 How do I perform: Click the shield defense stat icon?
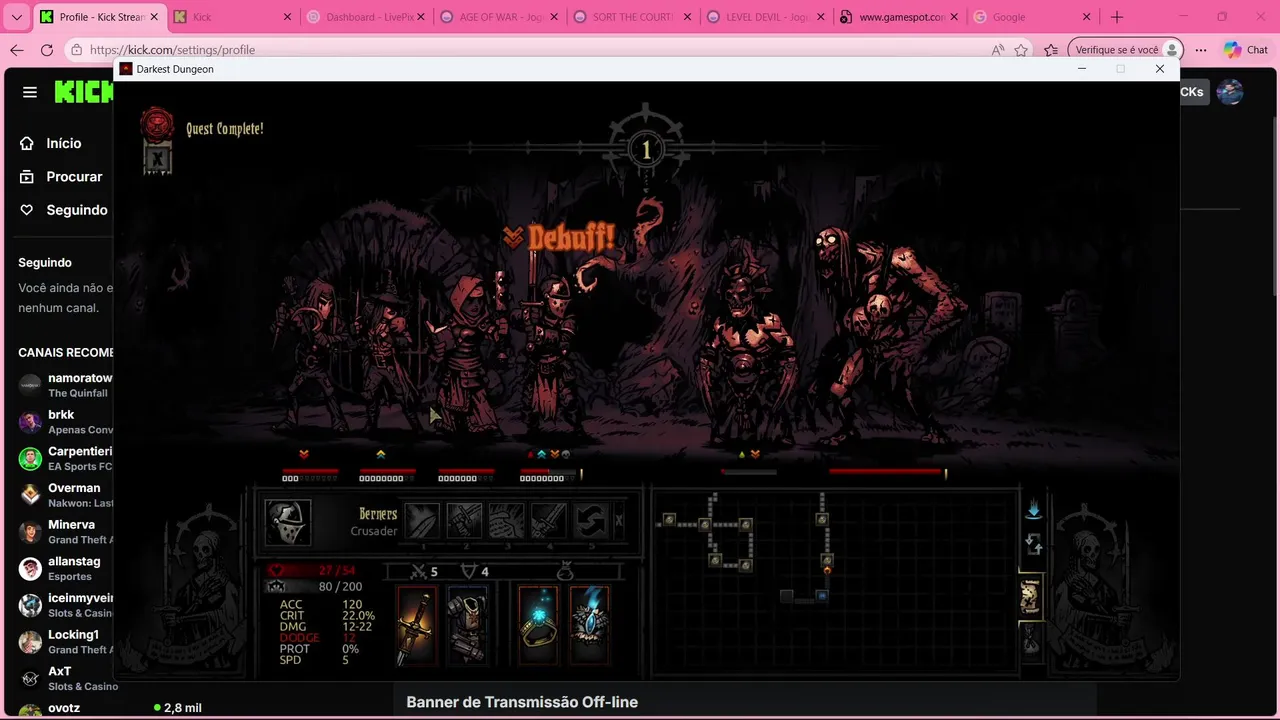click(x=468, y=572)
